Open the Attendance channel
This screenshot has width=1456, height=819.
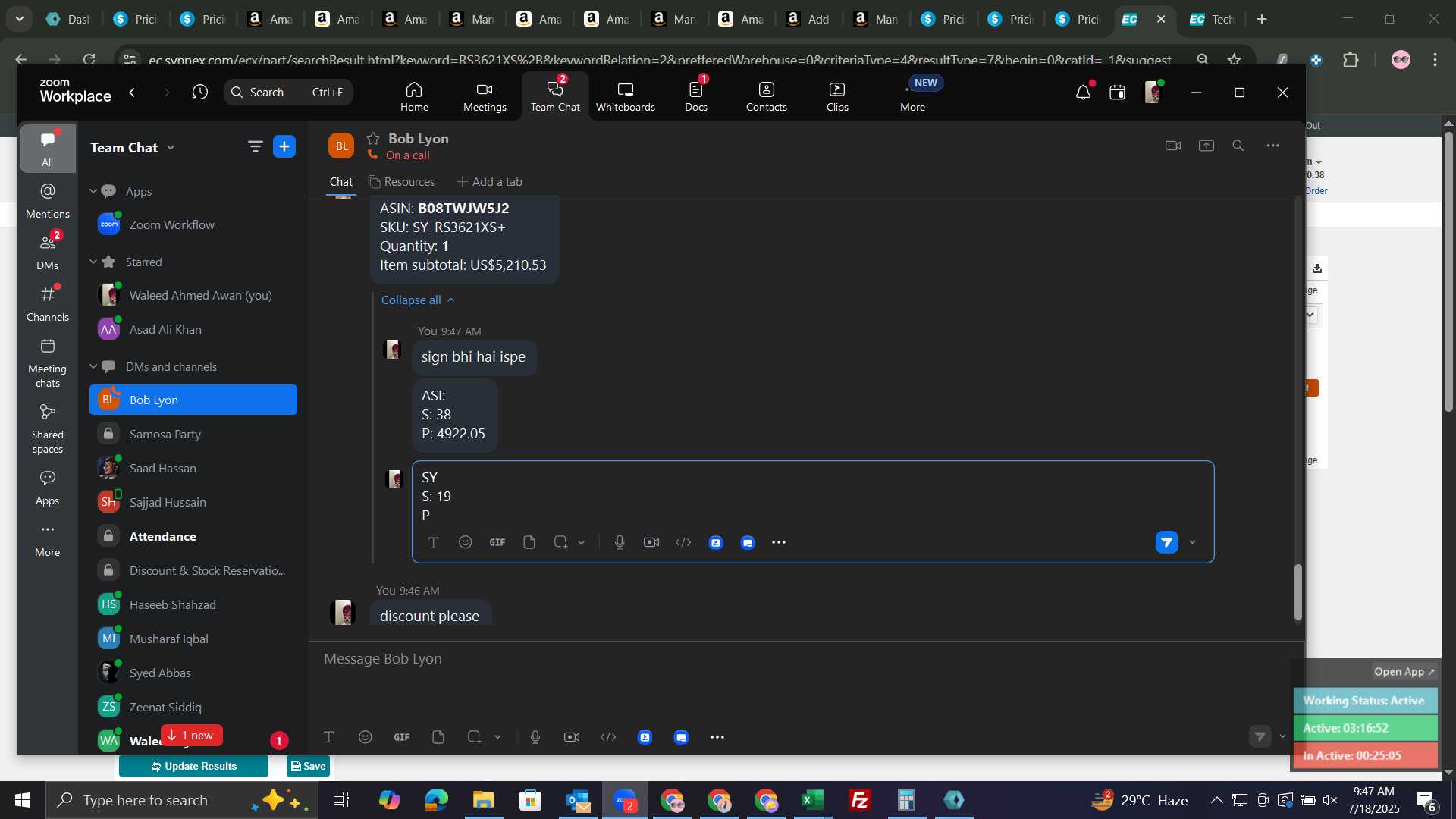(193, 536)
